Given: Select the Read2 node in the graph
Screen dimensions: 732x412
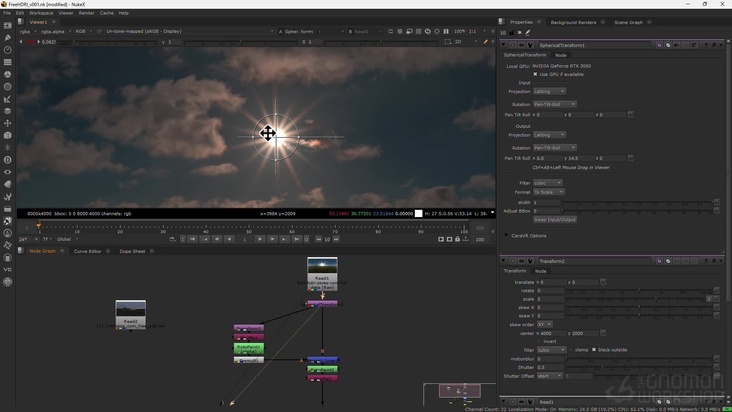Looking at the screenshot, I should tap(130, 311).
